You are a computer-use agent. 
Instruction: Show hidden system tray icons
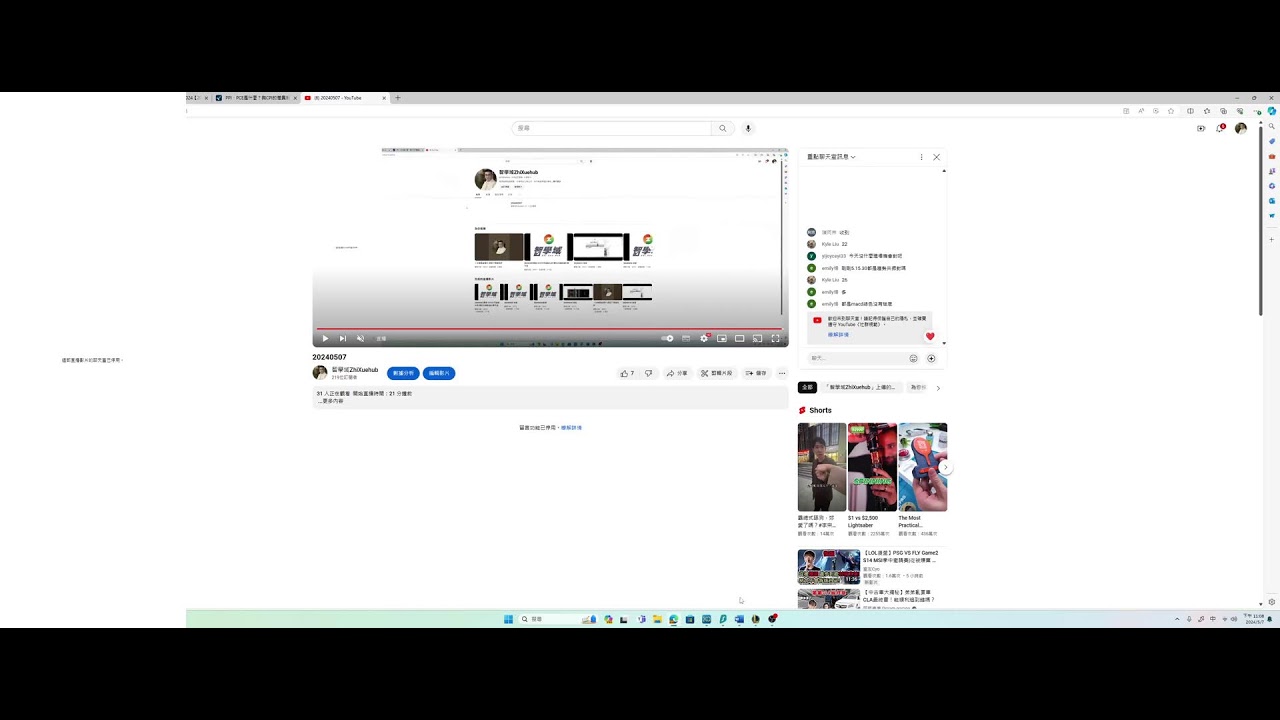pyautogui.click(x=1177, y=619)
